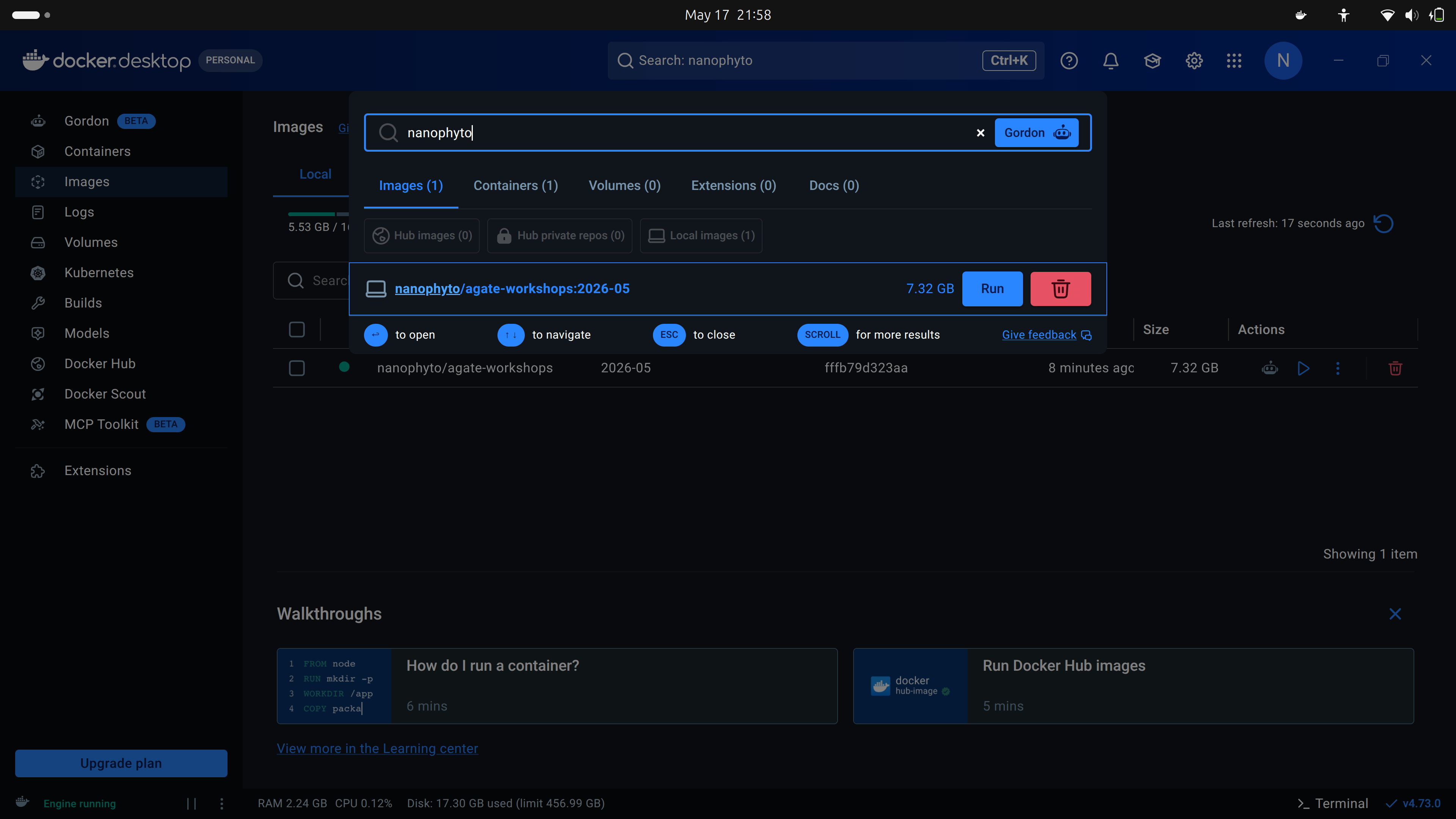Go to Volumes in sidebar

tap(121, 243)
